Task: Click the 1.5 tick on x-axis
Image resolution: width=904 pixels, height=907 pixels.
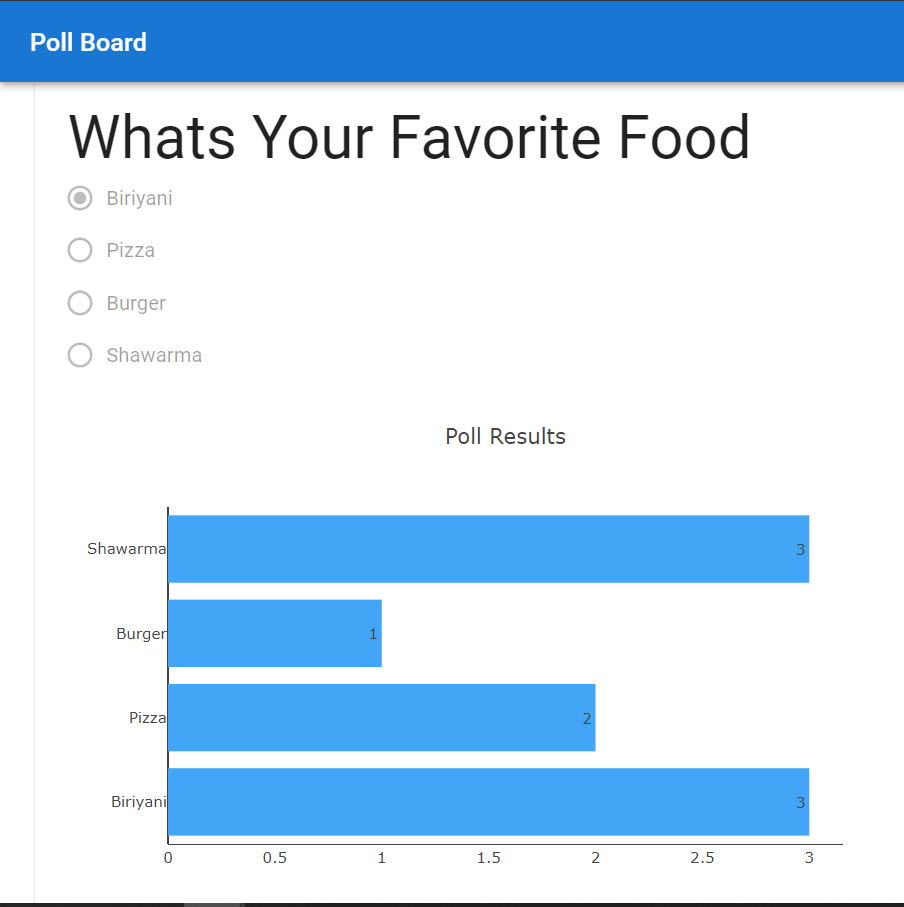Action: point(488,858)
